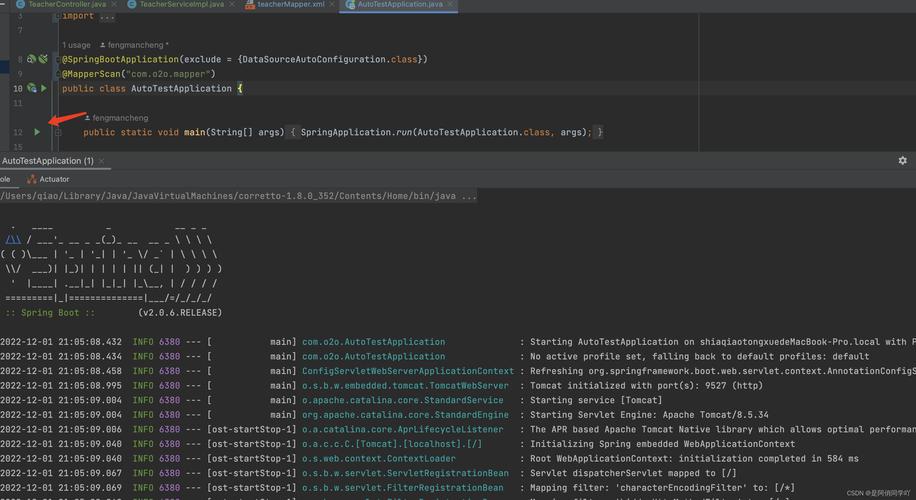Expand folded main method body on line 12
Viewport: 916px width, 500px height.
click(x=58, y=133)
